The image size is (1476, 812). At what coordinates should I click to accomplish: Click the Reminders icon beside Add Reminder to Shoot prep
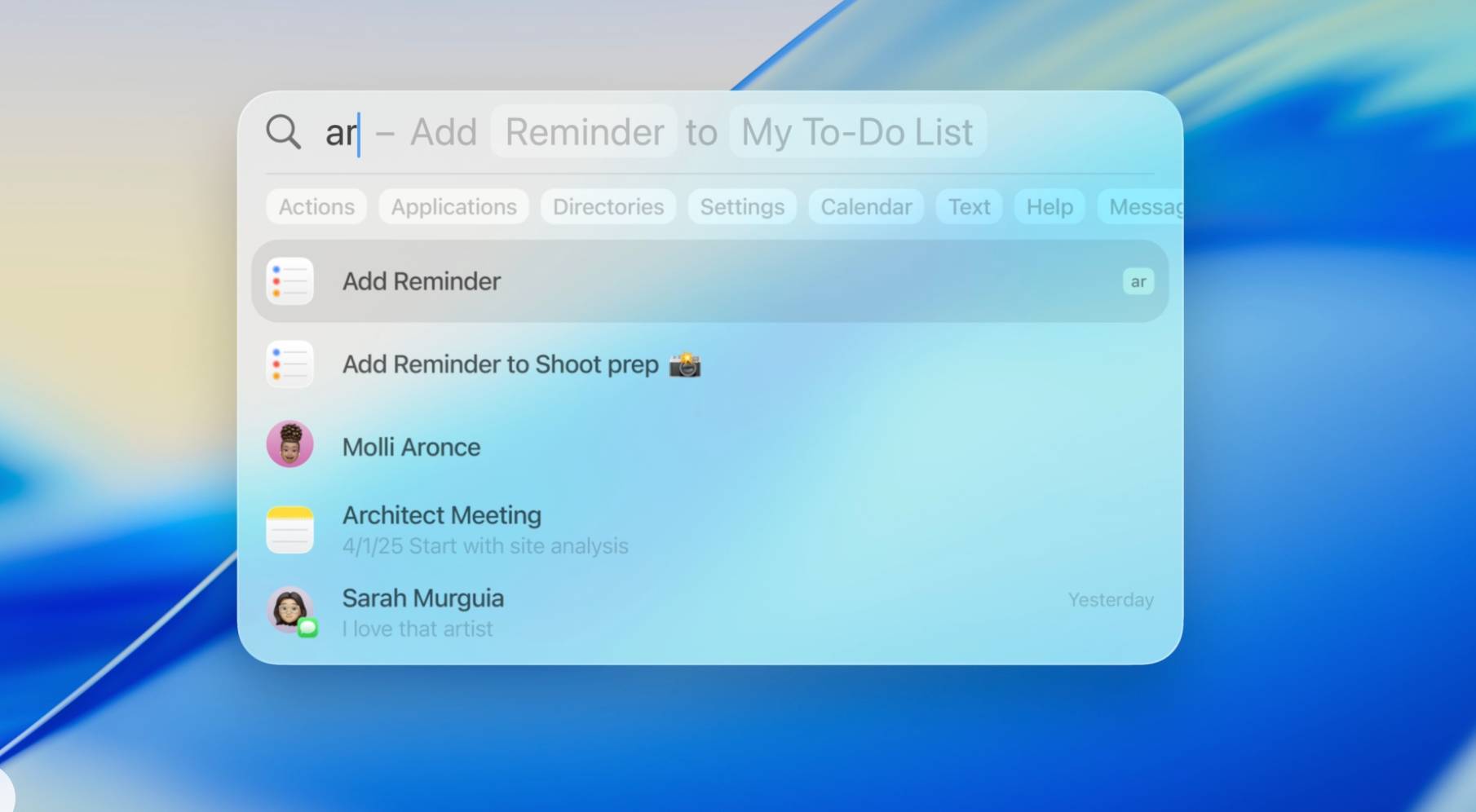click(289, 364)
